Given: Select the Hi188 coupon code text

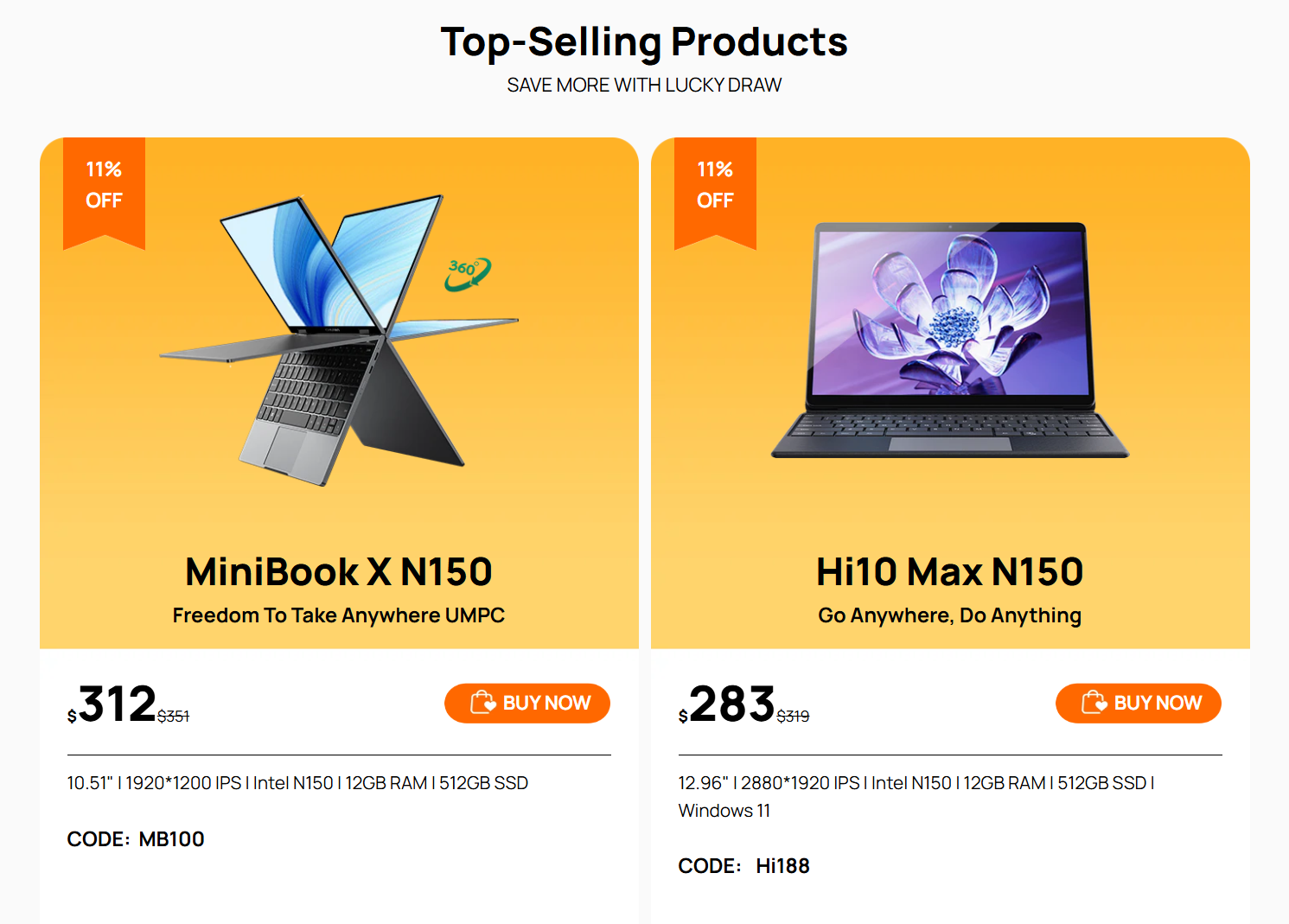Looking at the screenshot, I should click(782, 866).
